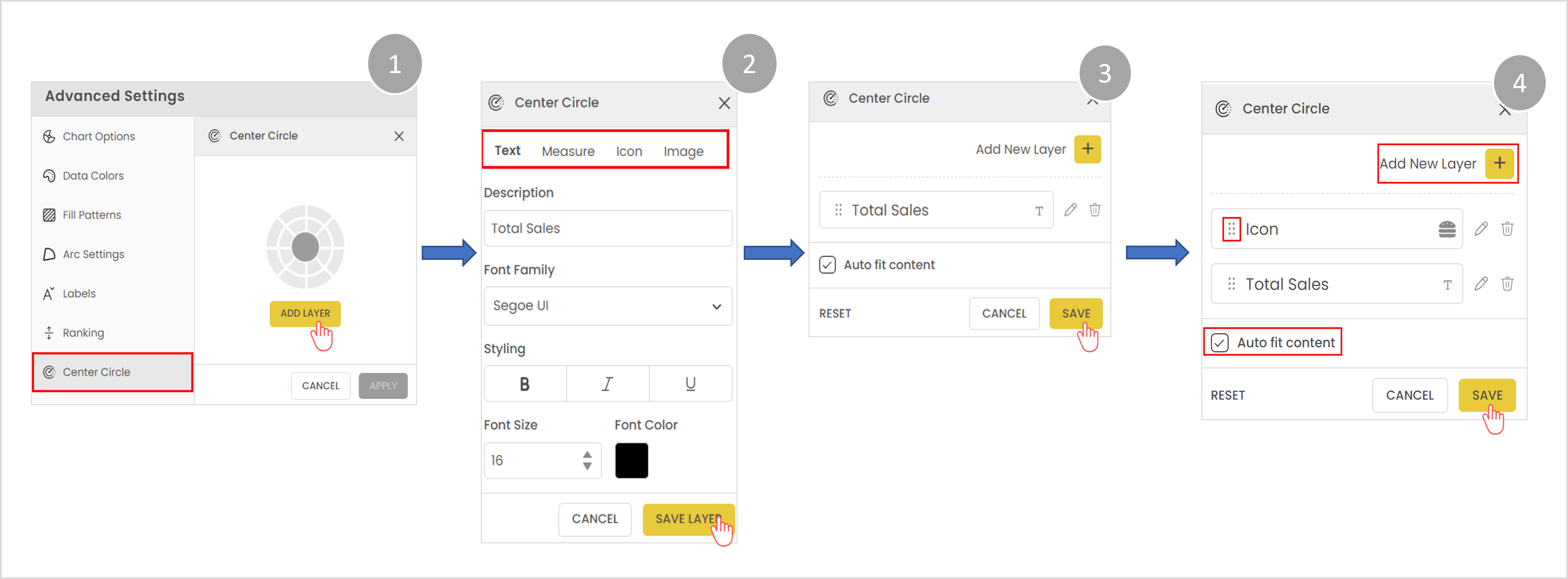The width and height of the screenshot is (1568, 579).
Task: Toggle Auto fit content in panel 4
Action: pos(1219,343)
